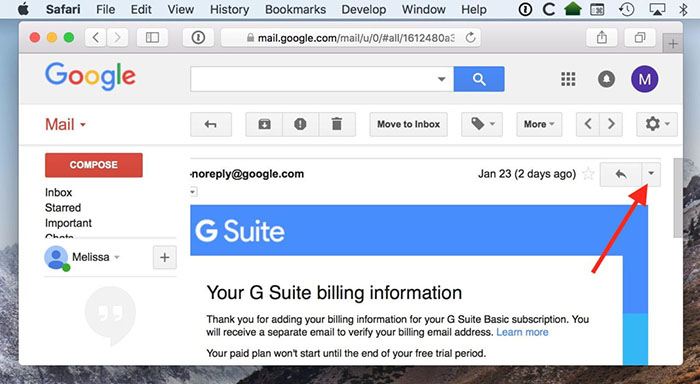The width and height of the screenshot is (700, 384).
Task: Open the Mail dropdown
Action: click(65, 124)
